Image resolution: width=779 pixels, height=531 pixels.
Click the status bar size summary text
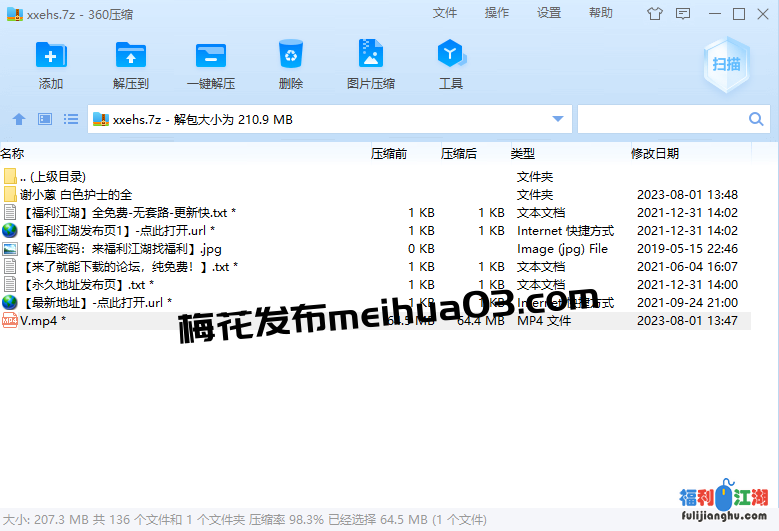[x=244, y=520]
